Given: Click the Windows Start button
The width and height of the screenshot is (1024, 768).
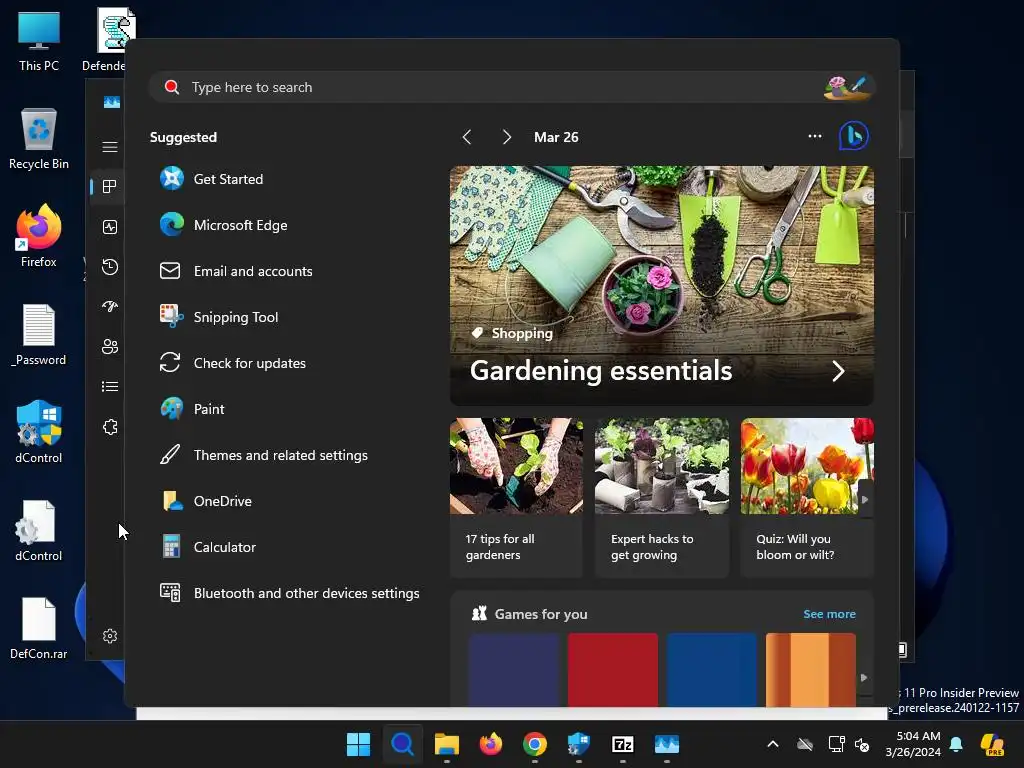Looking at the screenshot, I should 358,744.
